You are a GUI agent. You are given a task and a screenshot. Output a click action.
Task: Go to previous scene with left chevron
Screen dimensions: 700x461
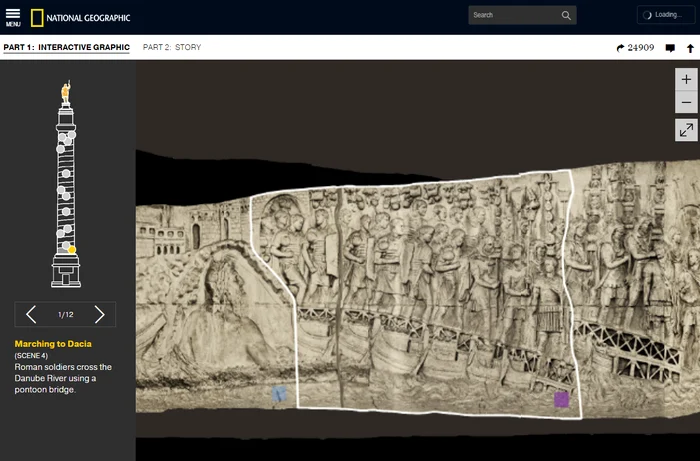coord(31,315)
